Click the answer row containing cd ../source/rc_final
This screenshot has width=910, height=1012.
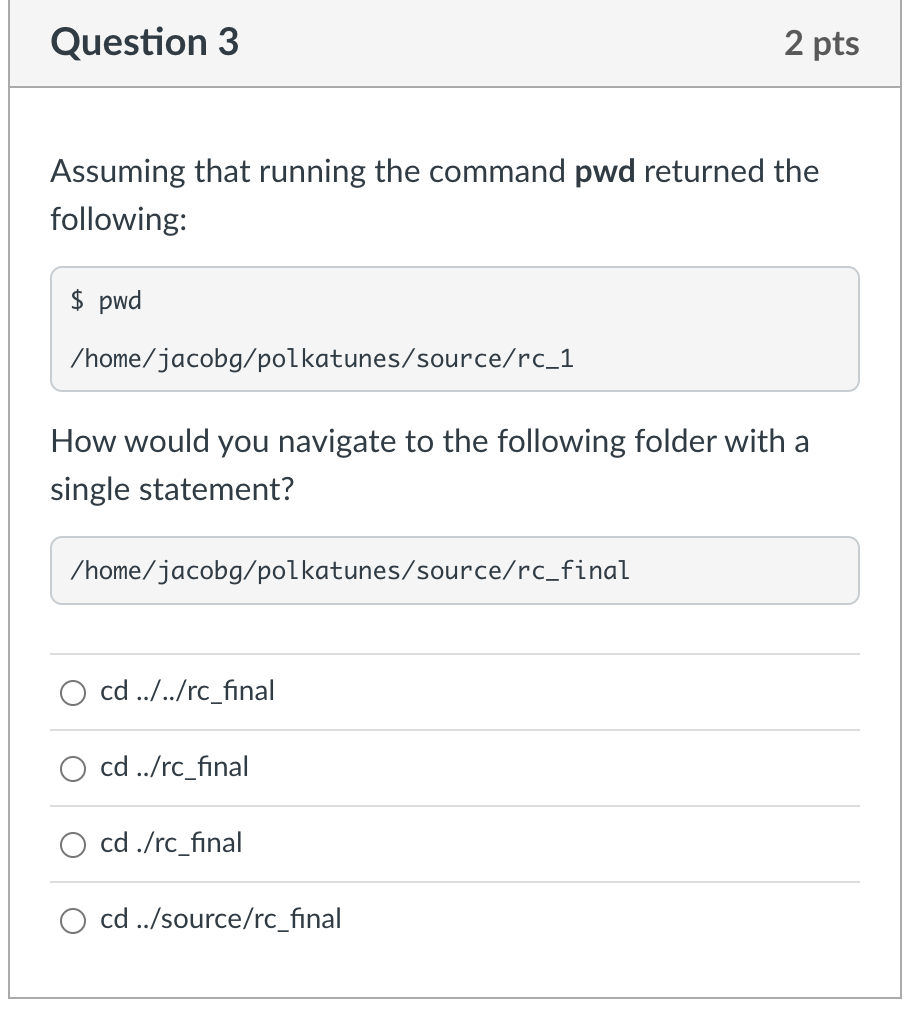pos(455,919)
